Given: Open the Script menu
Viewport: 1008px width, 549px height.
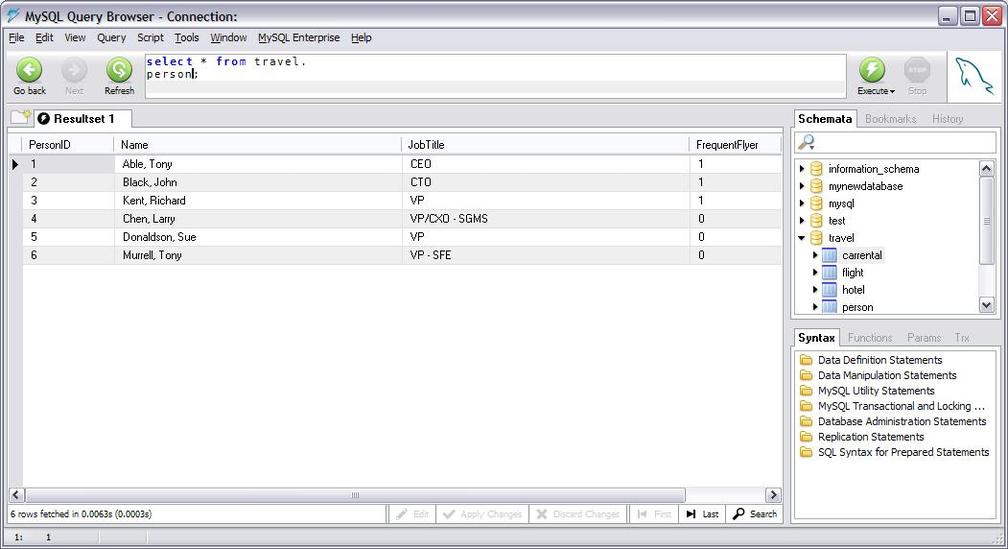Looking at the screenshot, I should tap(150, 38).
